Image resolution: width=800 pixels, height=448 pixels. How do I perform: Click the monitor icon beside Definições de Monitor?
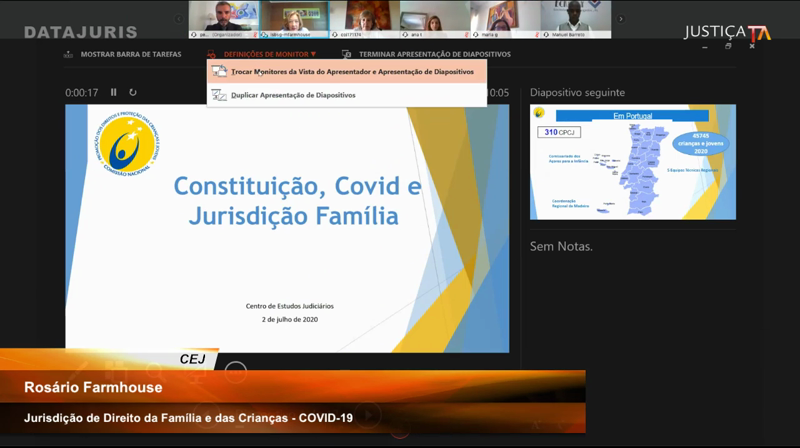211,54
